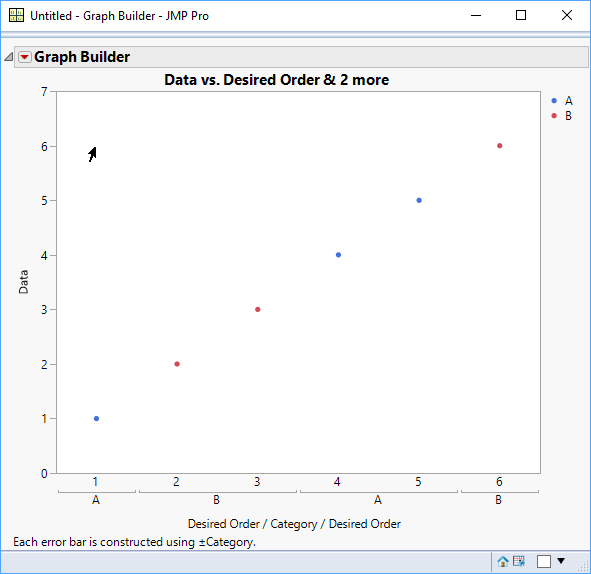Viewport: 591px width, 574px height.
Task: Click the blue data point at value 1
Action: pos(96,418)
